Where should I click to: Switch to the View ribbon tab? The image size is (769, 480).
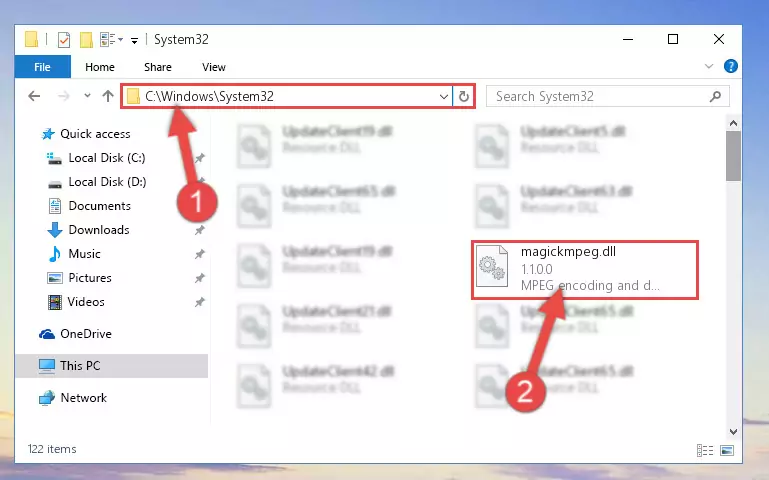(214, 67)
